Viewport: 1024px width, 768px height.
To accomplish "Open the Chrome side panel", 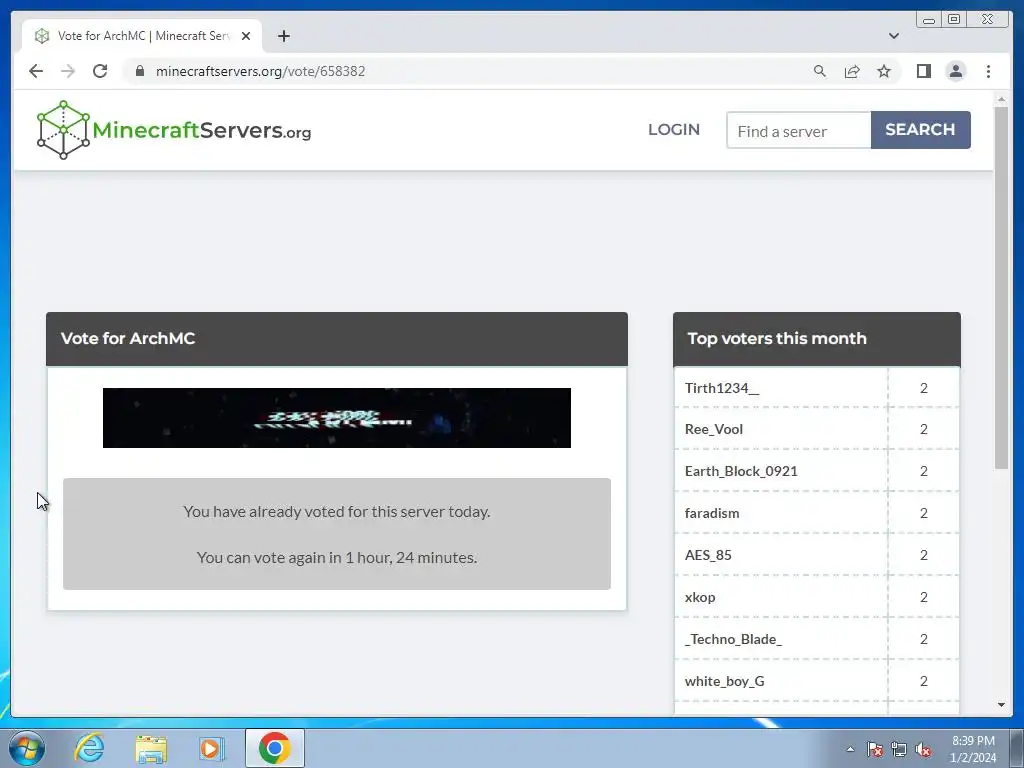I will point(923,71).
